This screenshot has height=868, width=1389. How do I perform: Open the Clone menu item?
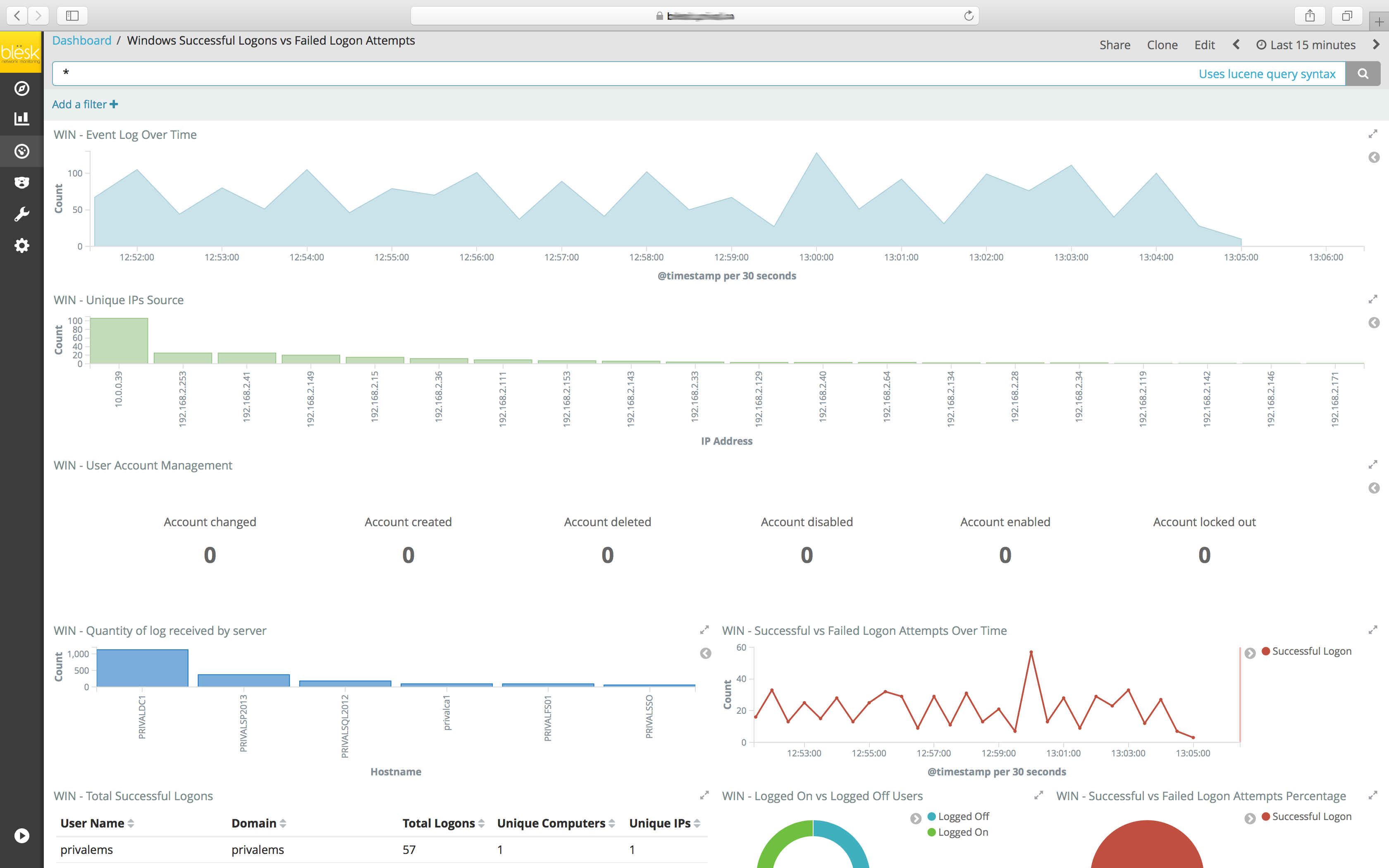pyautogui.click(x=1162, y=45)
